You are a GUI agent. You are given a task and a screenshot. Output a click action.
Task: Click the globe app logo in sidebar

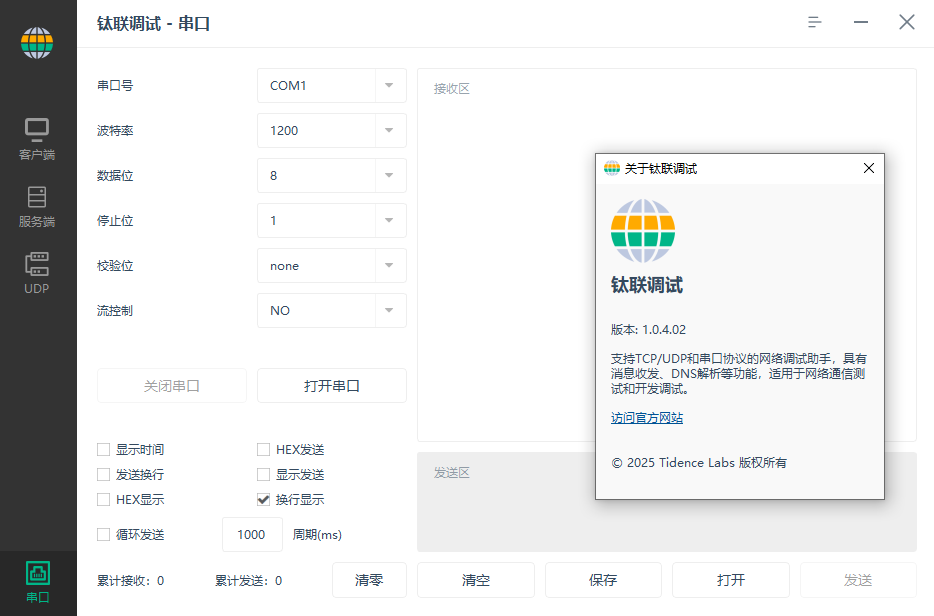[37, 43]
